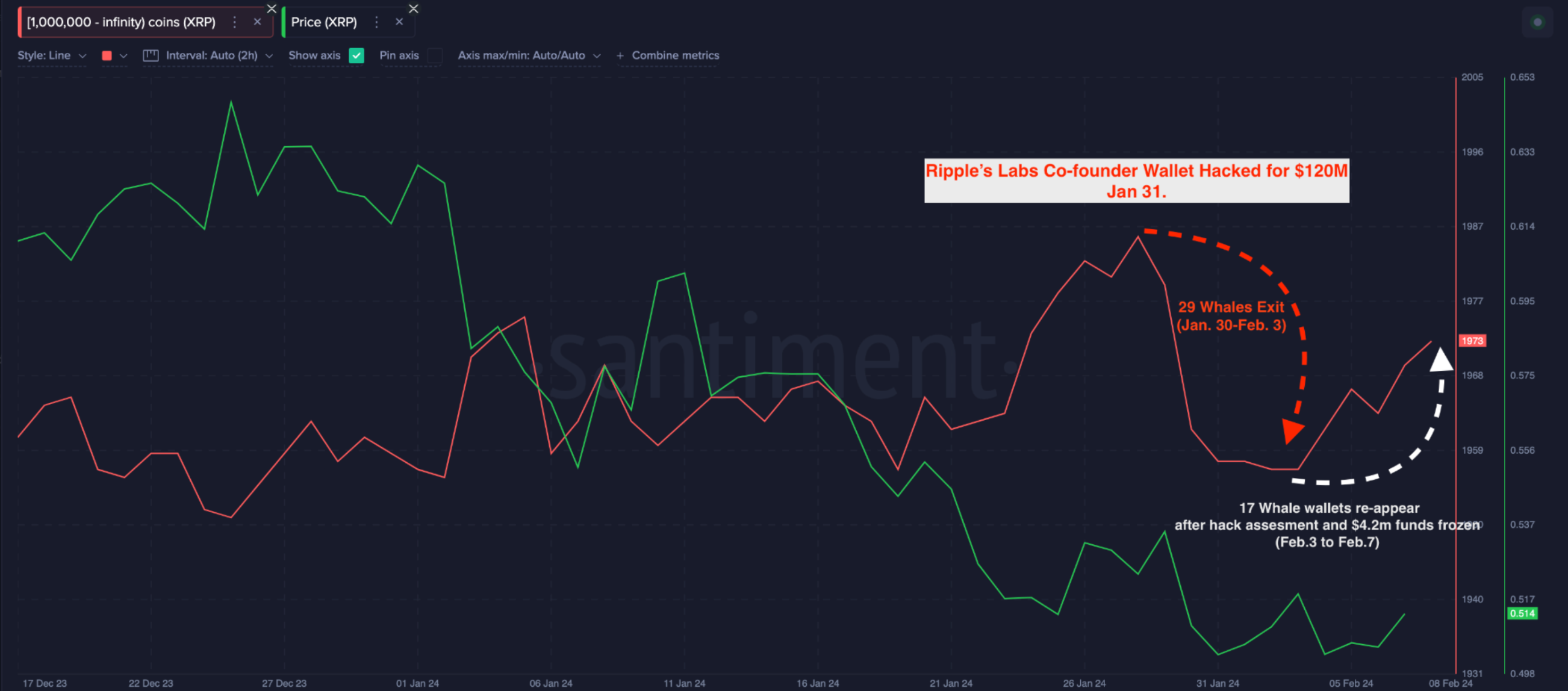Click the red line color swatch
Viewport: 1568px width, 691px height.
[107, 55]
